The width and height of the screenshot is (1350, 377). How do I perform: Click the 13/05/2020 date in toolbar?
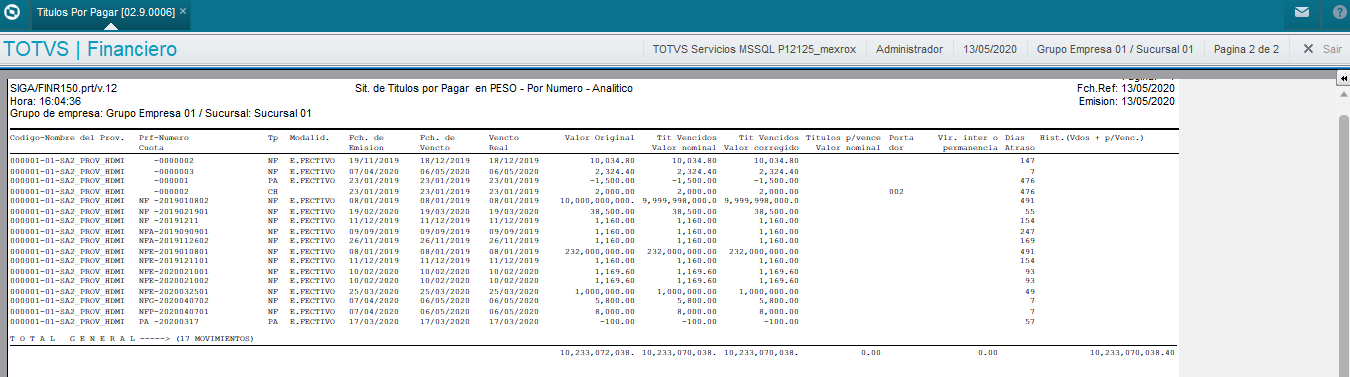point(990,48)
